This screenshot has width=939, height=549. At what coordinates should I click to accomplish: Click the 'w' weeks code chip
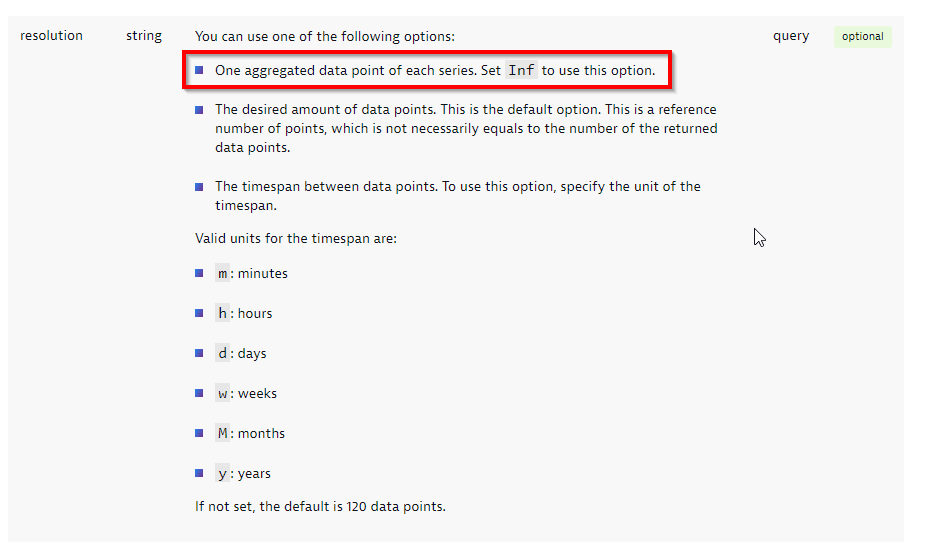(223, 394)
